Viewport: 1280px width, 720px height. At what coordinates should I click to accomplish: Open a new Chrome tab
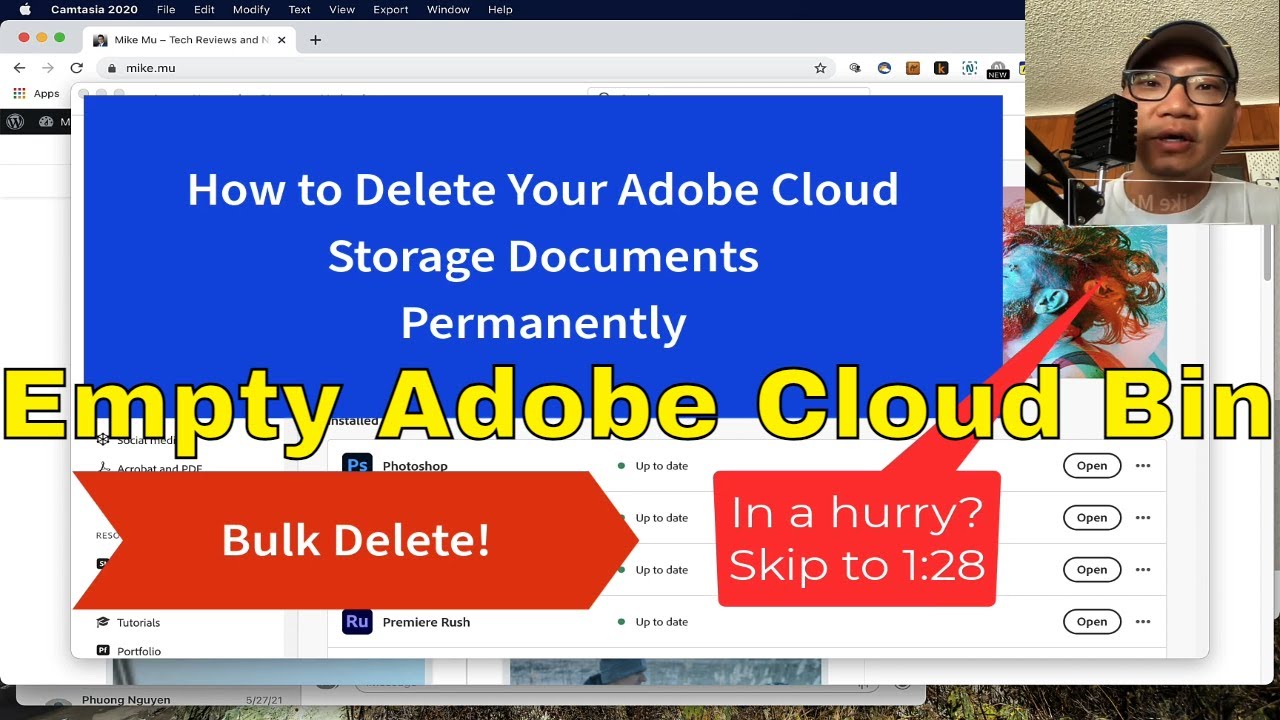point(316,40)
